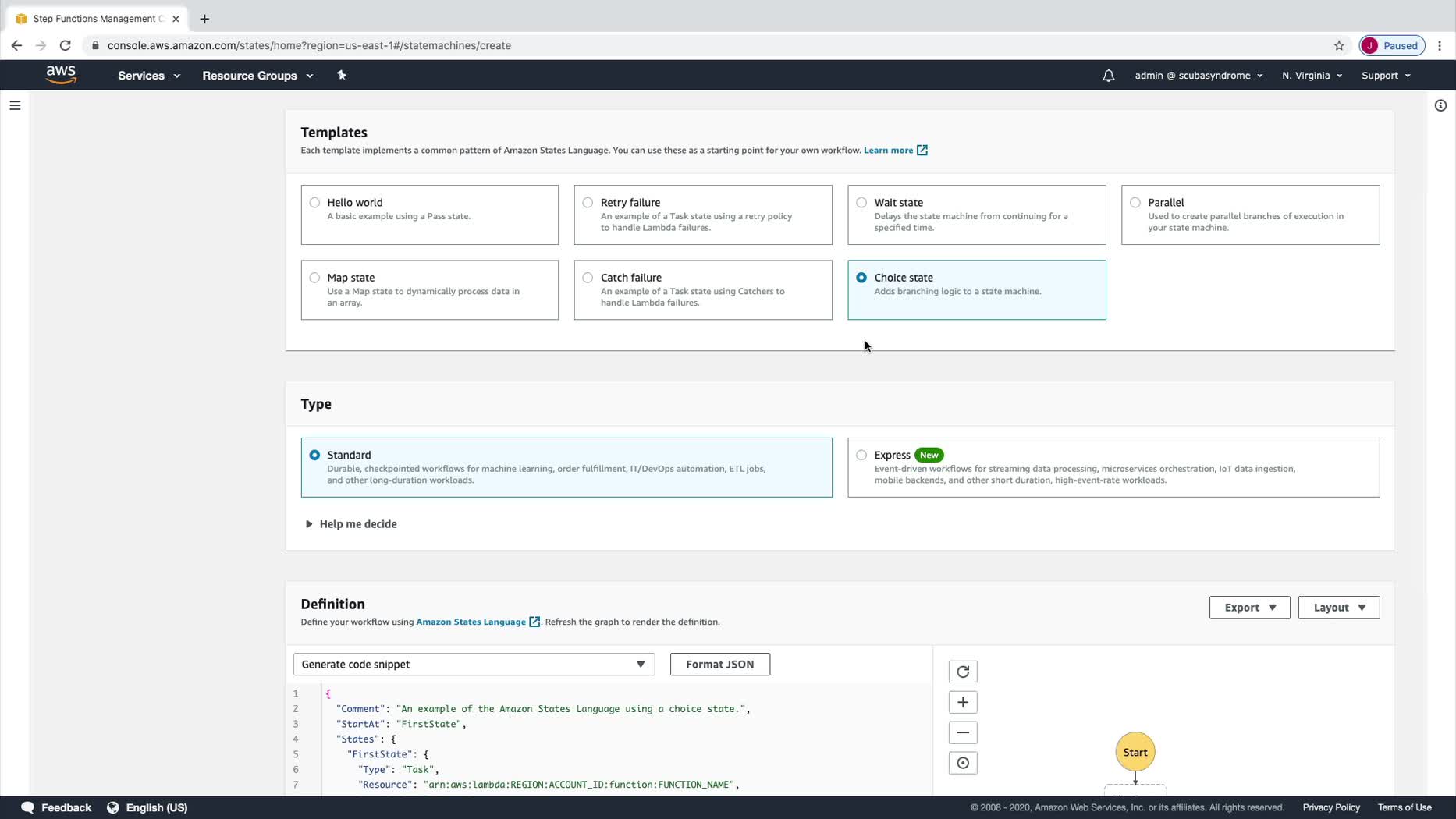The width and height of the screenshot is (1456, 819).
Task: Select the Wait state template
Action: [x=977, y=214]
